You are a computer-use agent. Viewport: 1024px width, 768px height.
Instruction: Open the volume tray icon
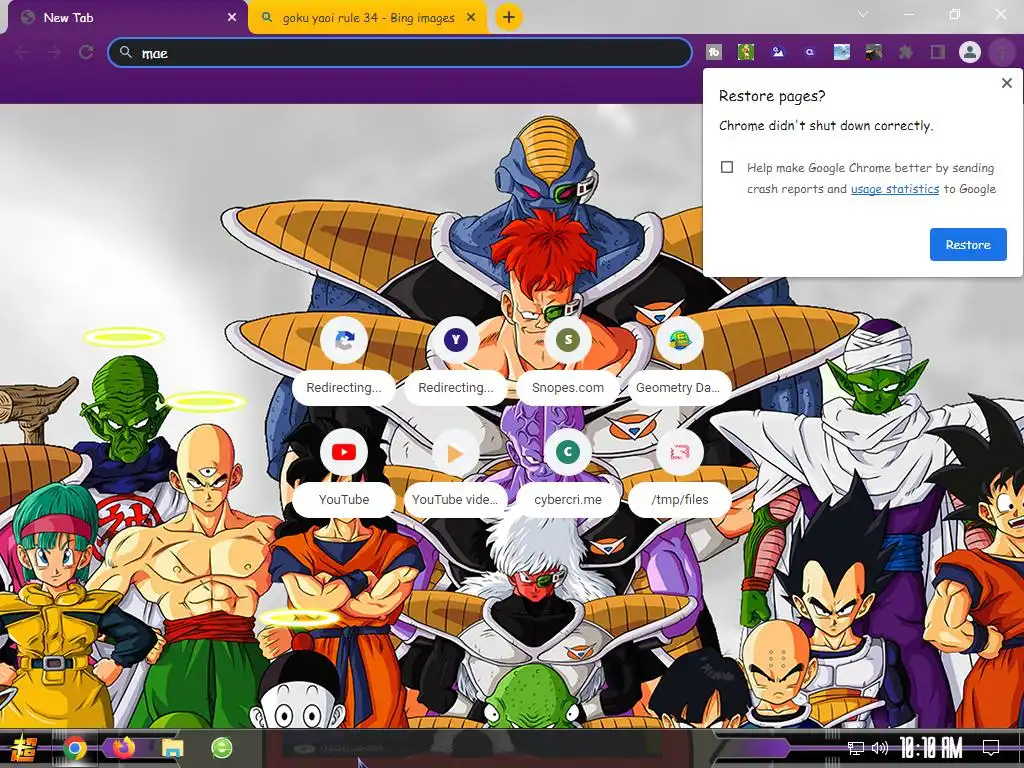[880, 748]
